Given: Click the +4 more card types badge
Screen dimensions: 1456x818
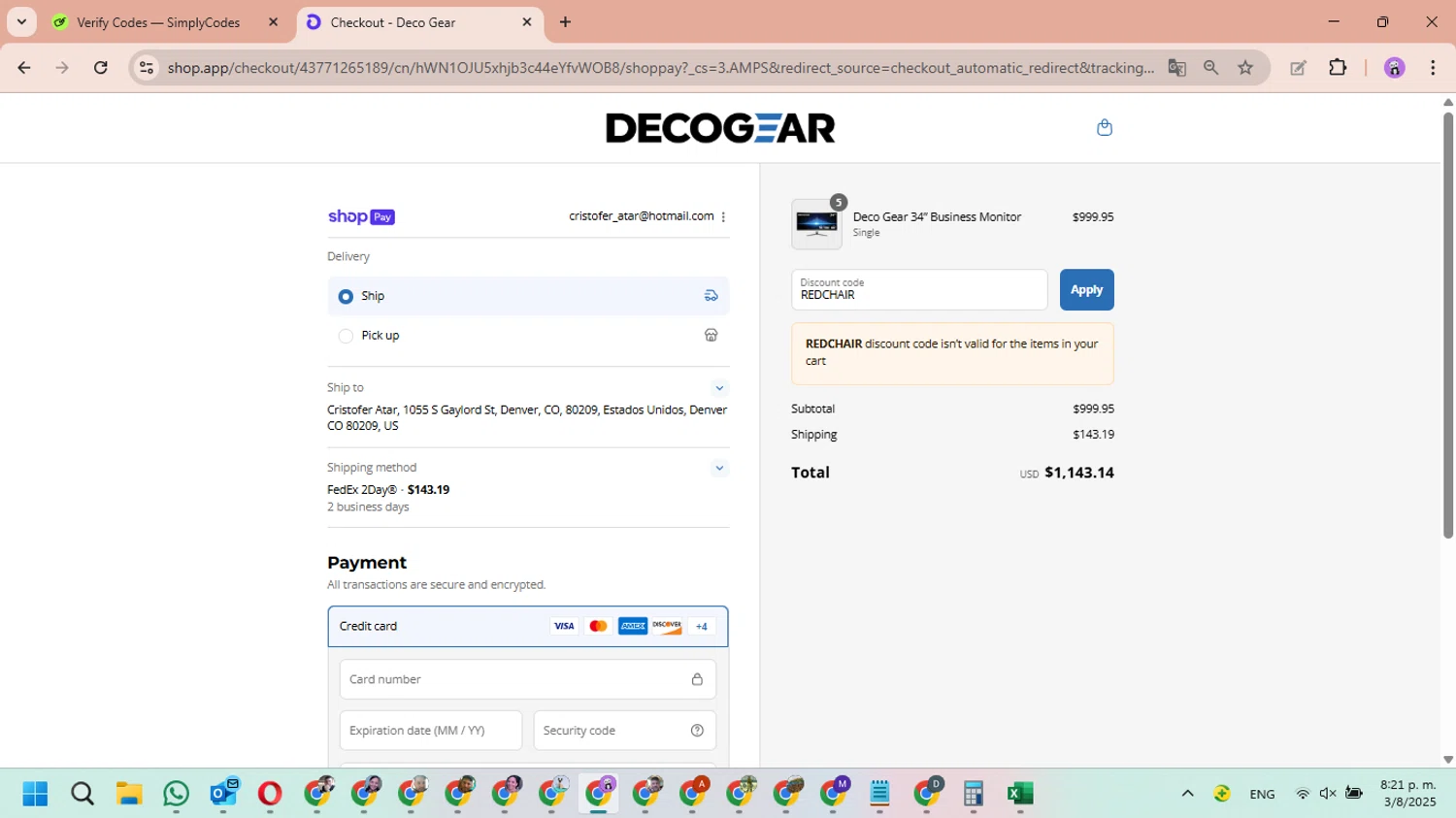Looking at the screenshot, I should [x=701, y=626].
